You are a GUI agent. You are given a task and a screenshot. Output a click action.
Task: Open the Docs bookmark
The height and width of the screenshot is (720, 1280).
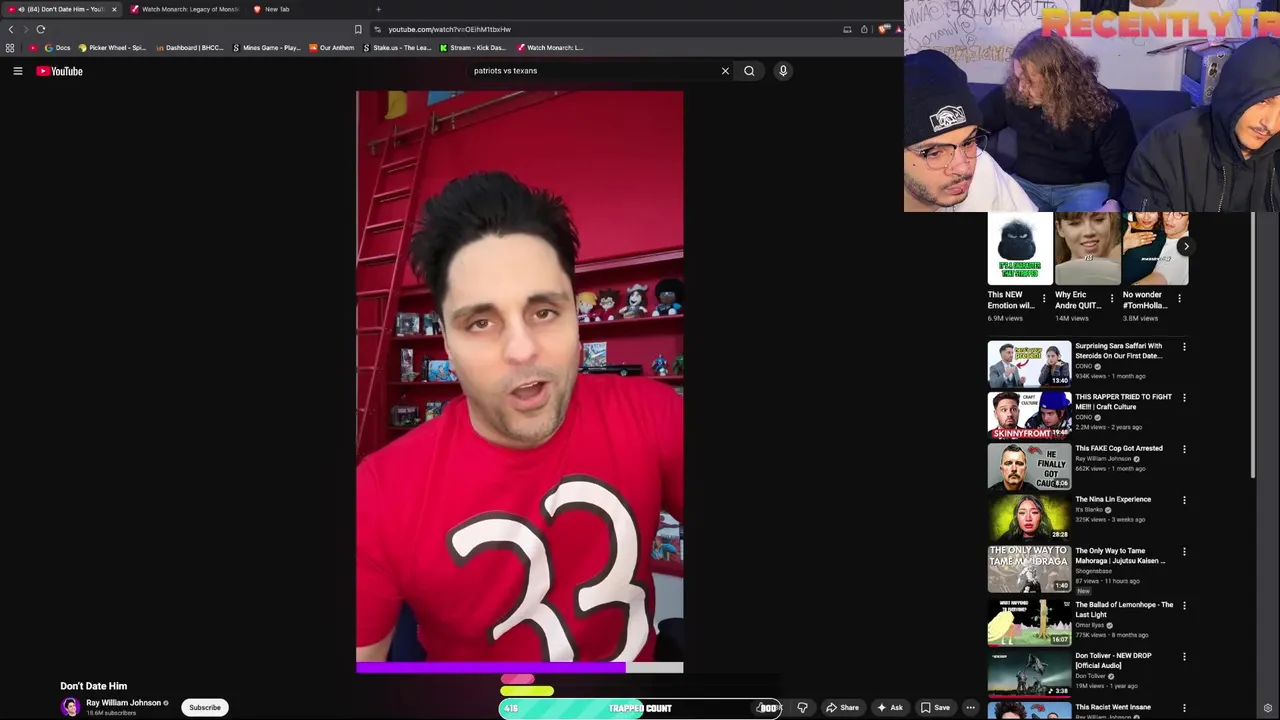point(58,47)
